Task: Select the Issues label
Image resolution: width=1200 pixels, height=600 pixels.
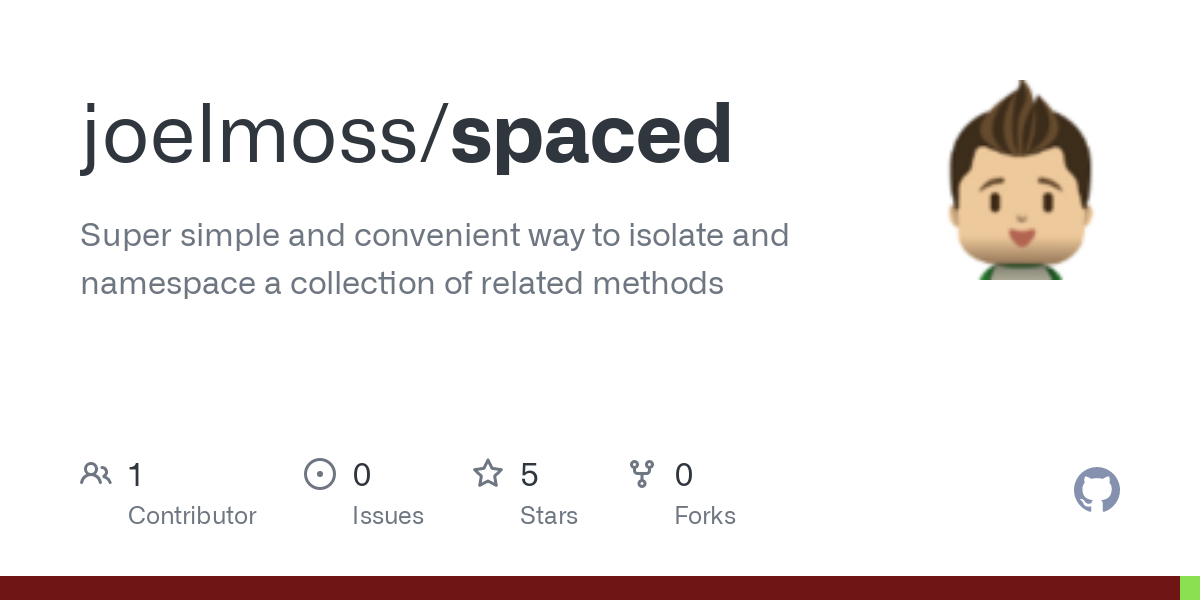Action: pos(388,516)
